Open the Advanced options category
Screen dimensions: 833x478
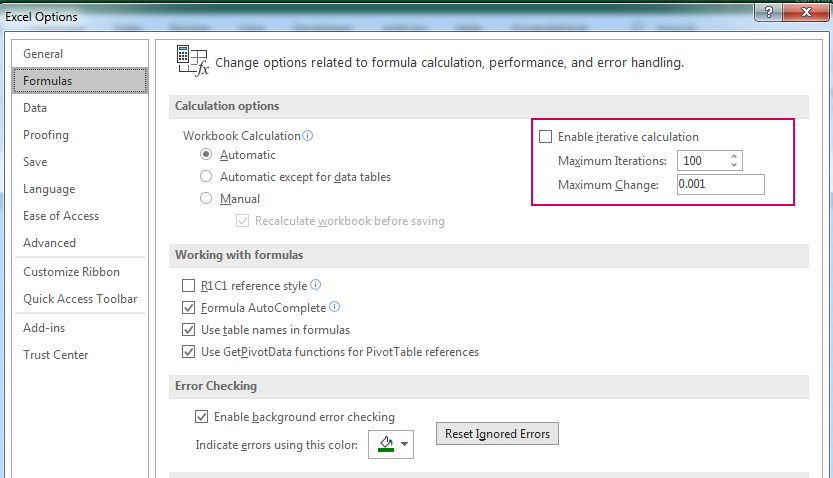[x=80, y=243]
